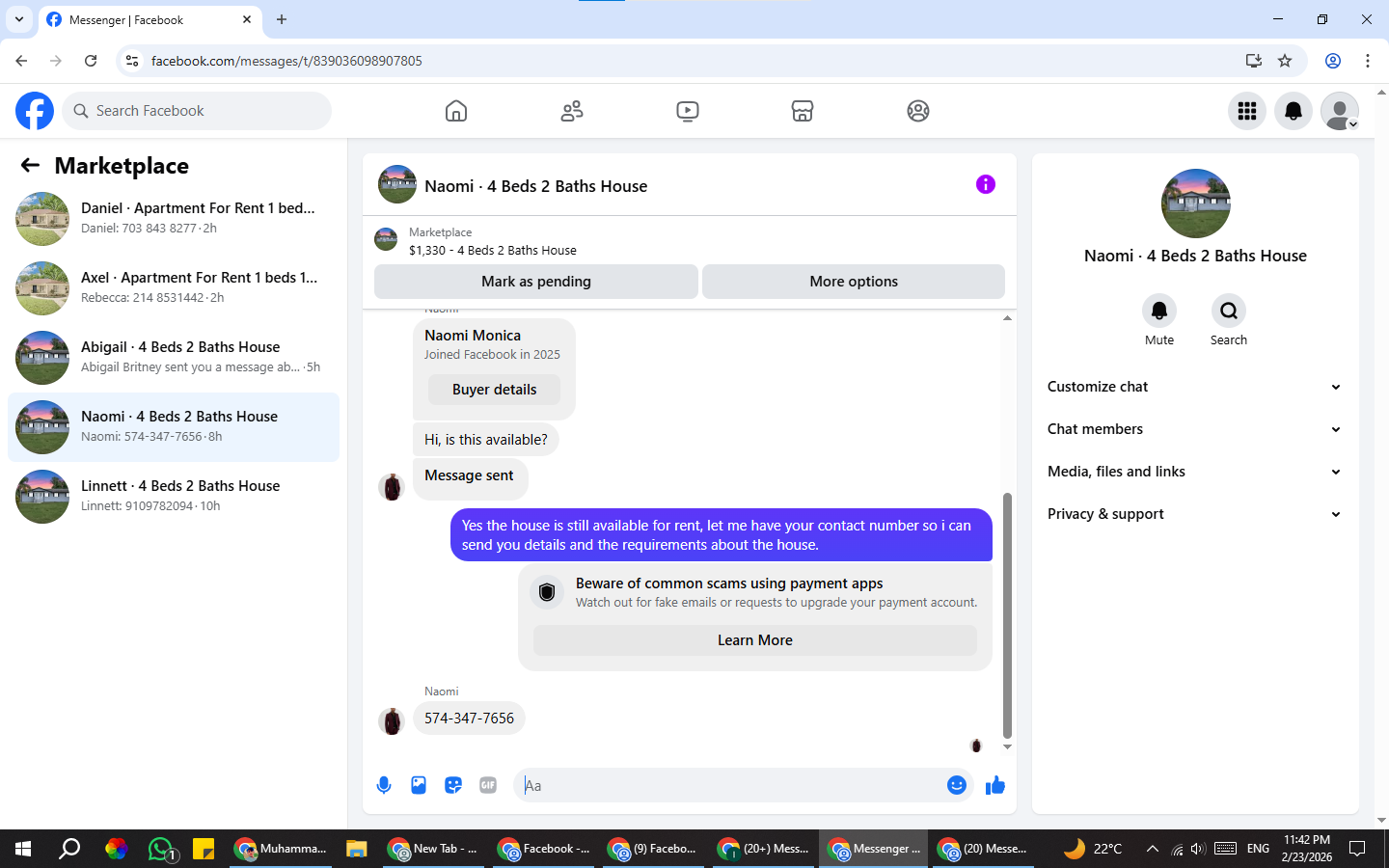Click the chat scroll down arrow
1389x868 pixels.
1007,747
